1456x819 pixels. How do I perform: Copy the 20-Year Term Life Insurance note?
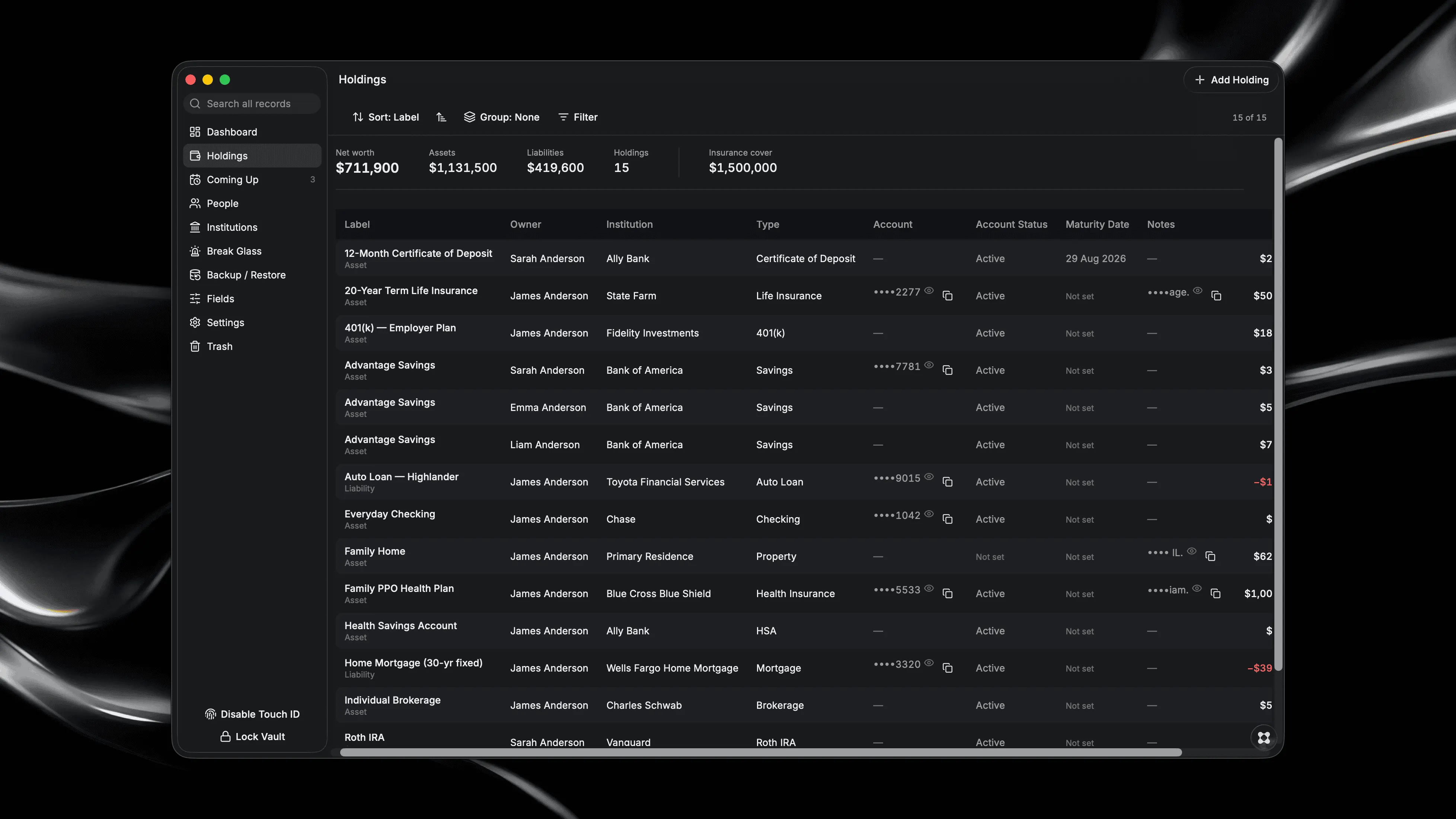coord(1216,296)
